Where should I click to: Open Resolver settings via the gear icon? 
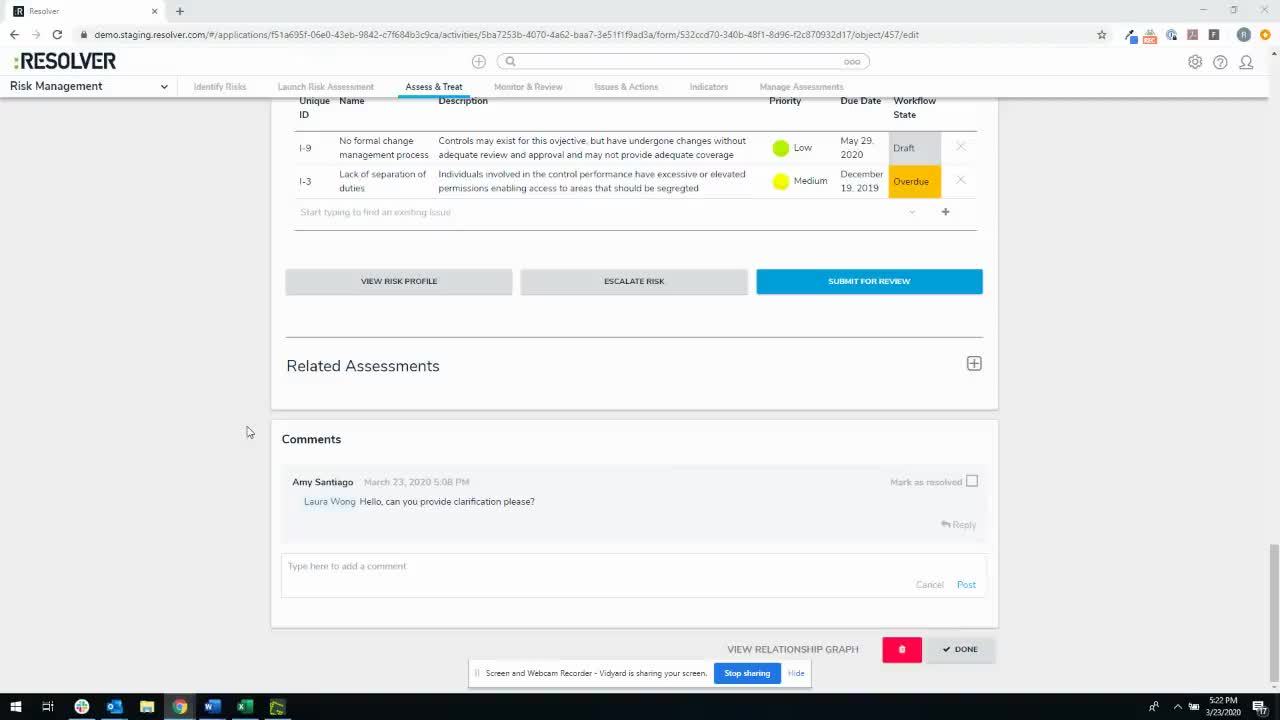pyautogui.click(x=1194, y=61)
